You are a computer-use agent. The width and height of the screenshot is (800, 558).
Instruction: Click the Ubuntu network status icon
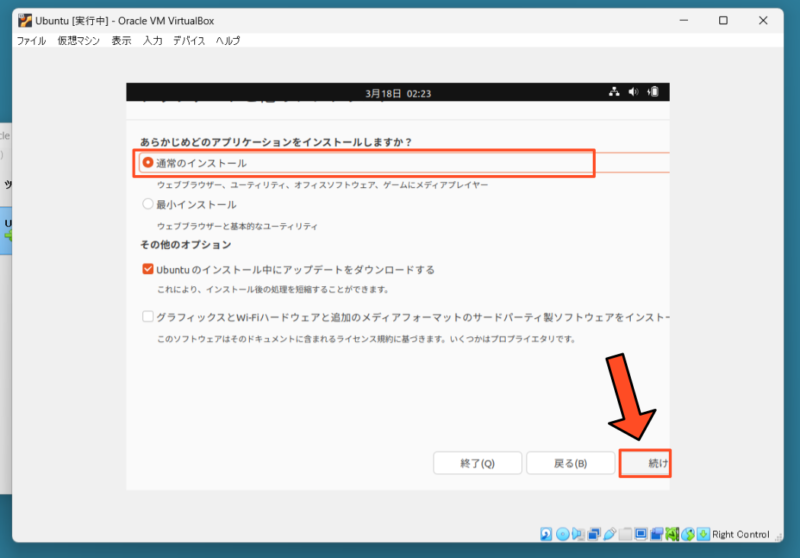coord(614,92)
